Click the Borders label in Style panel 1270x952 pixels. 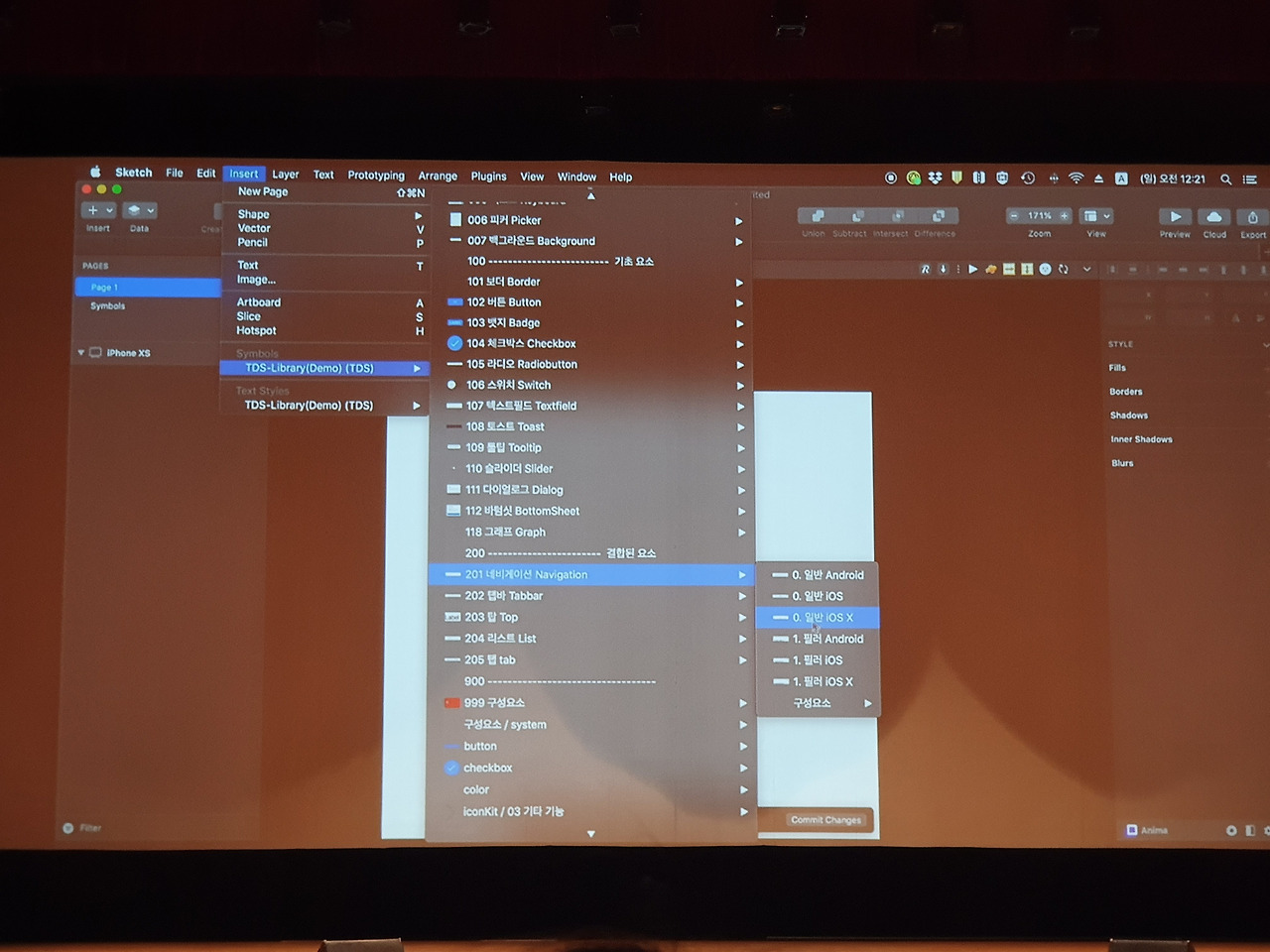coord(1126,392)
